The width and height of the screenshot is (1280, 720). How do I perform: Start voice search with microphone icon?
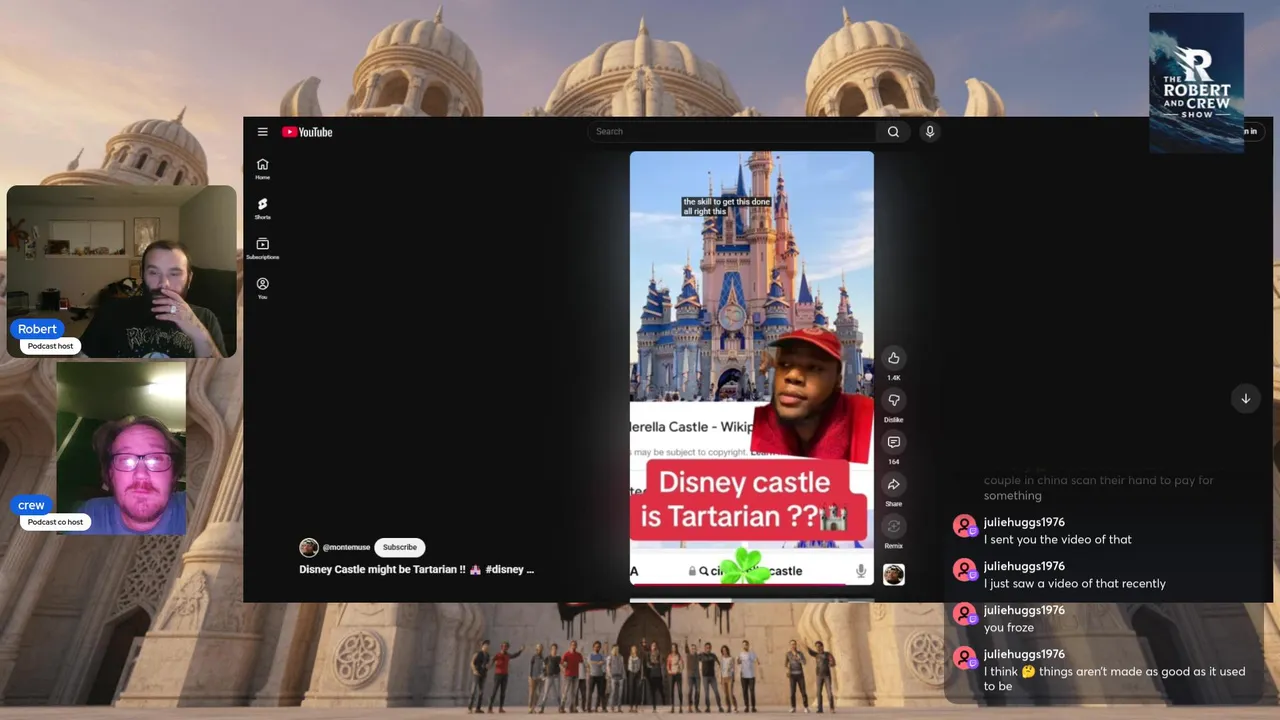point(929,132)
